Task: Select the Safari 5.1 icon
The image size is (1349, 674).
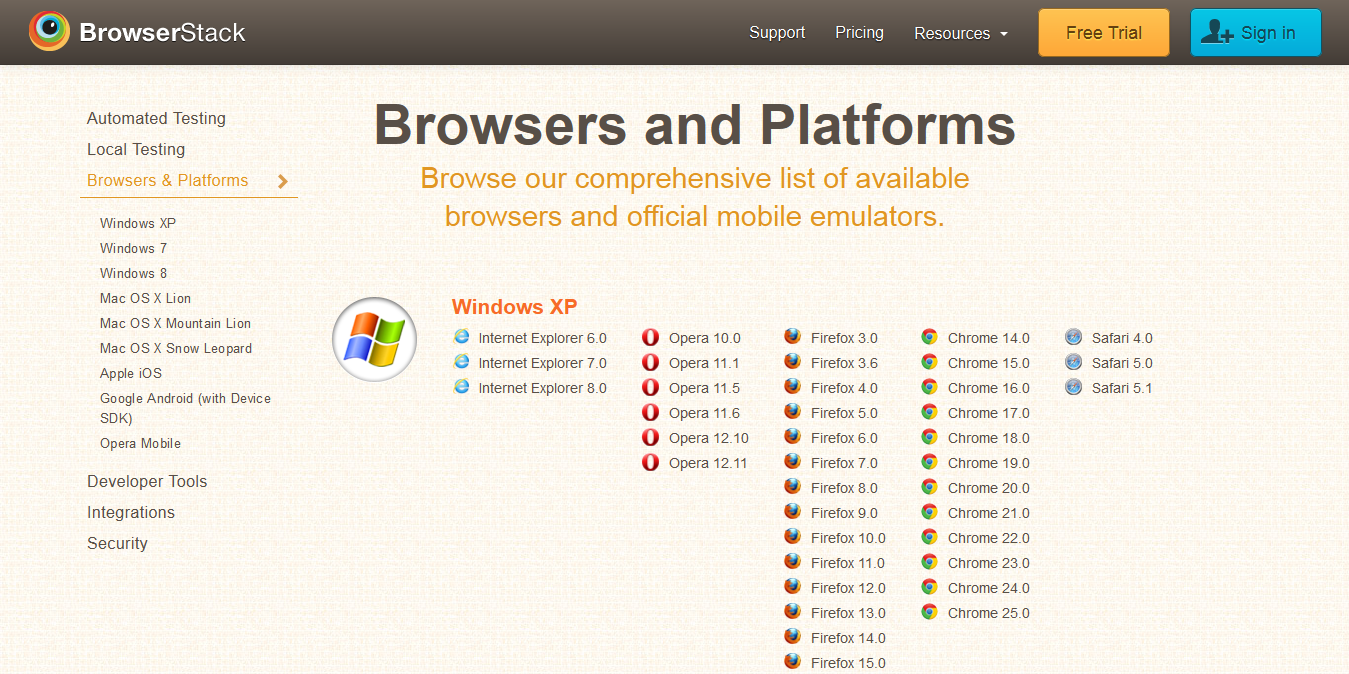Action: 1073,388
